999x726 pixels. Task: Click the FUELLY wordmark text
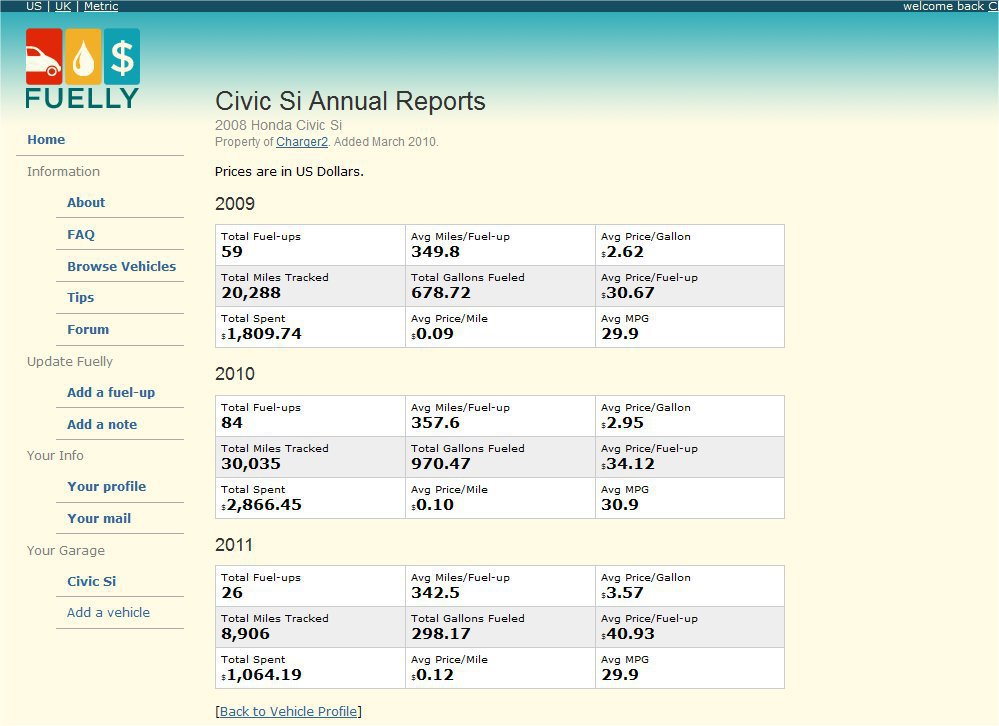pos(82,98)
